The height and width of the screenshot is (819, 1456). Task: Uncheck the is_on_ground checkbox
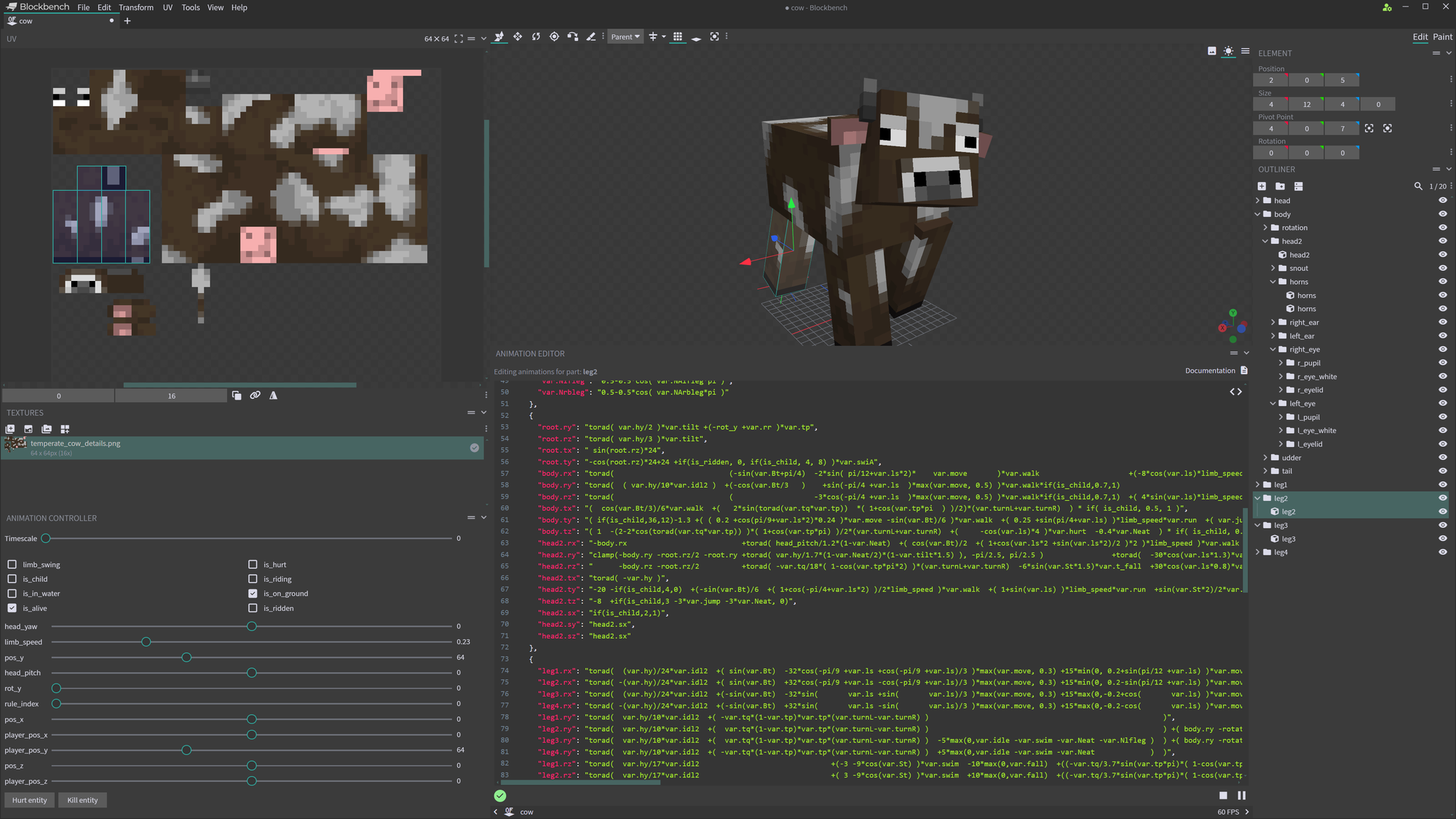pos(253,593)
